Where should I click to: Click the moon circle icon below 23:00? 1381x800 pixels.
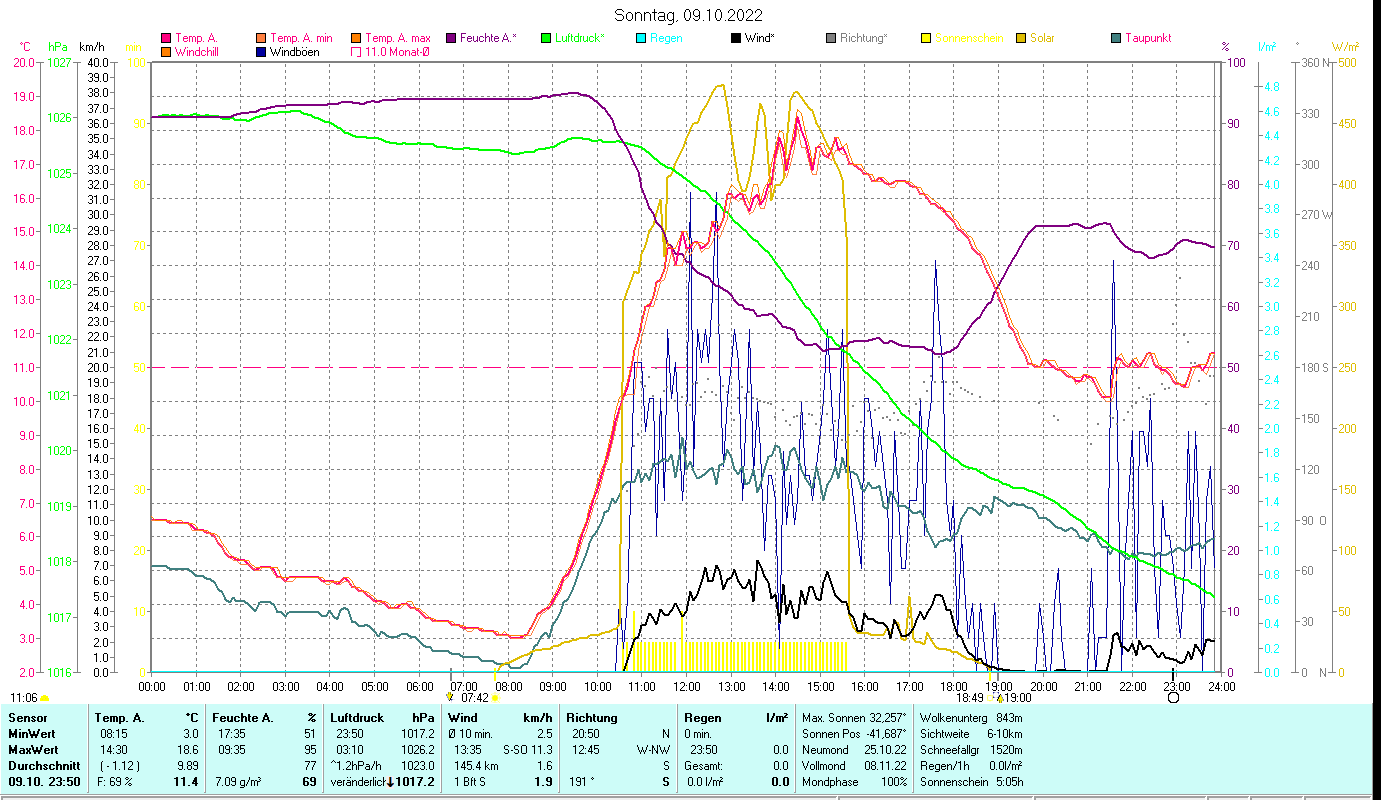pos(1174,697)
